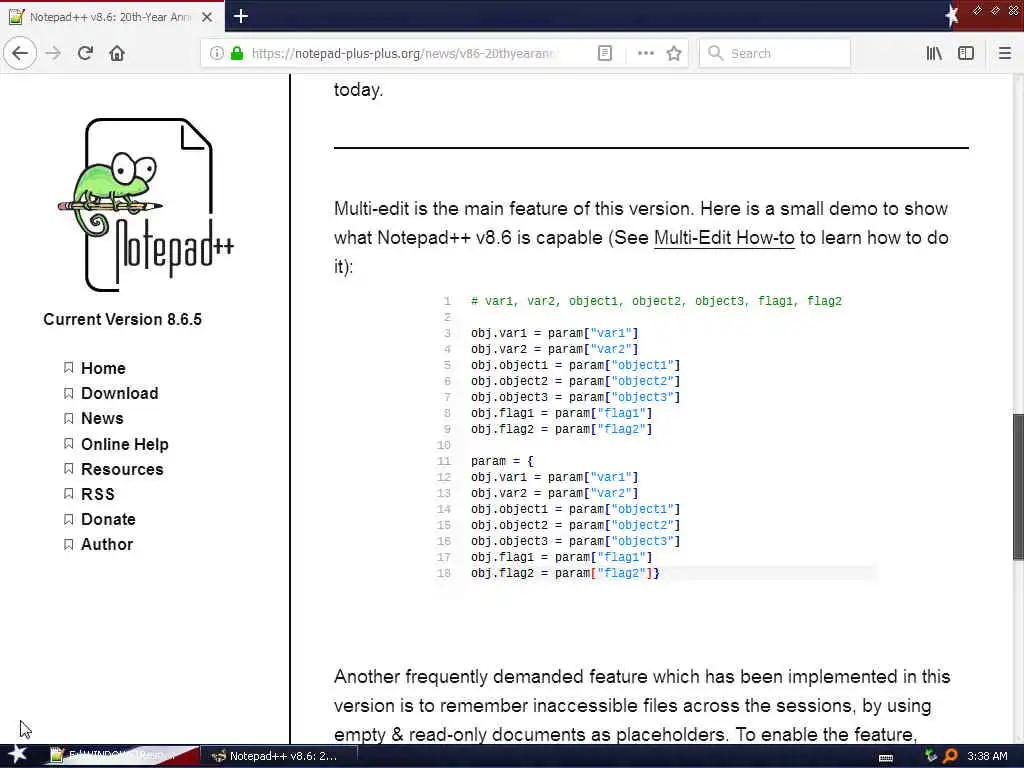Screen dimensions: 1024x768
Task: Open Online Help from sidebar
Action: point(125,444)
